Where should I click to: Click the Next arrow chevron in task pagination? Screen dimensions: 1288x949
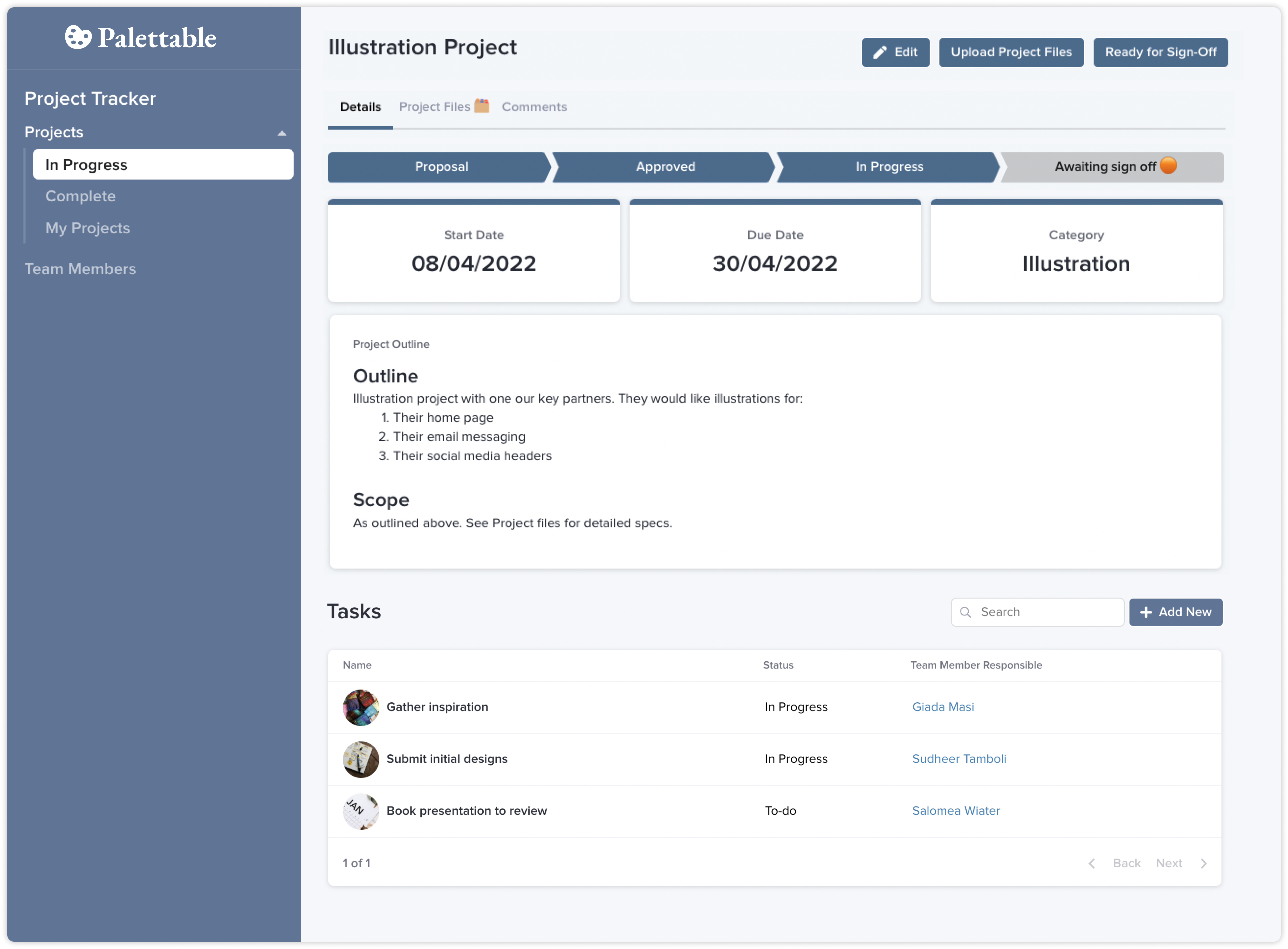click(x=1204, y=863)
